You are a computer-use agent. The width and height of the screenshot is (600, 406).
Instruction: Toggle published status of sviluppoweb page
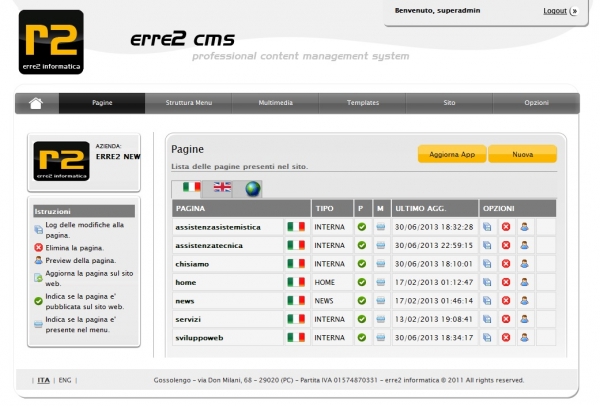pos(362,338)
